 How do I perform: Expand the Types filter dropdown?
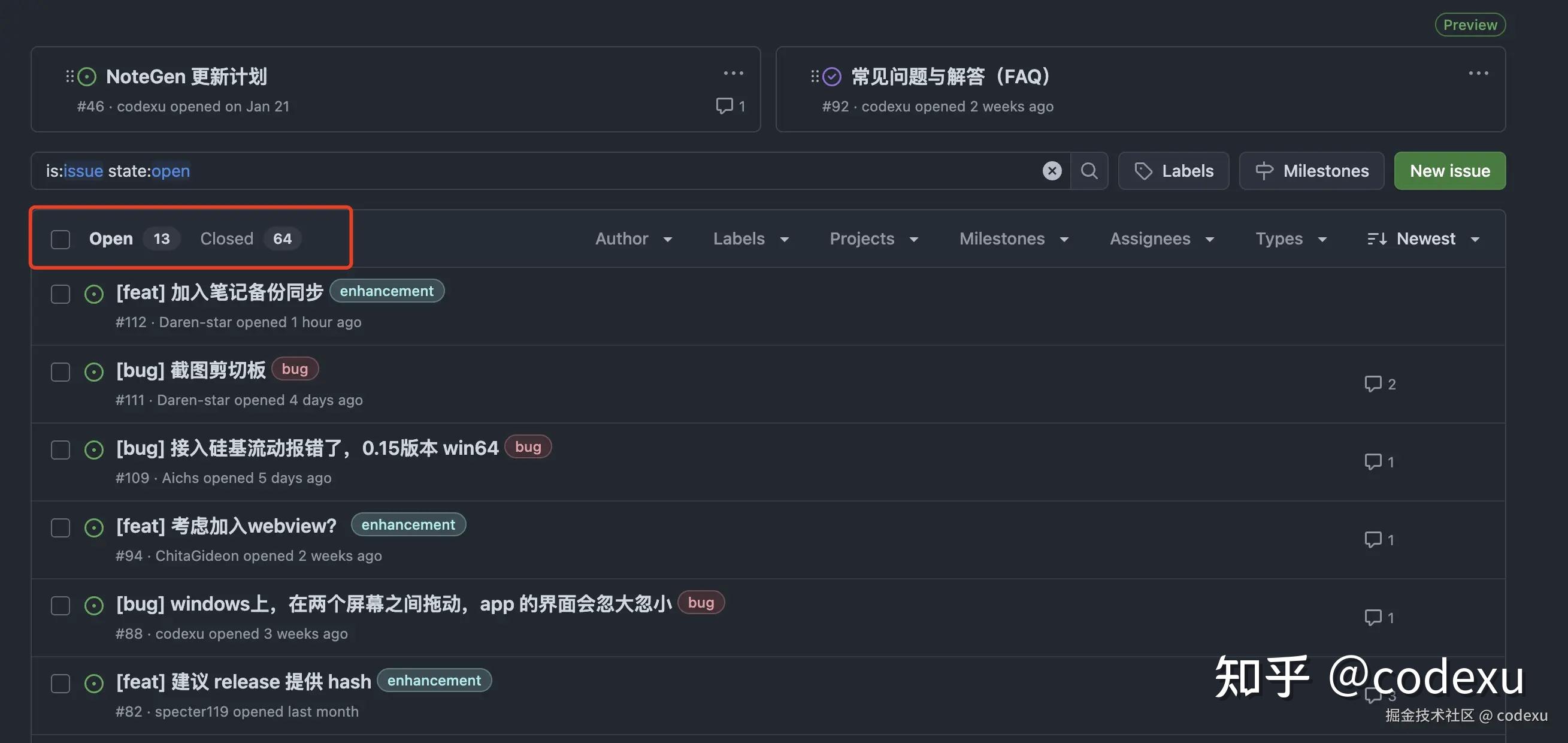point(1291,238)
